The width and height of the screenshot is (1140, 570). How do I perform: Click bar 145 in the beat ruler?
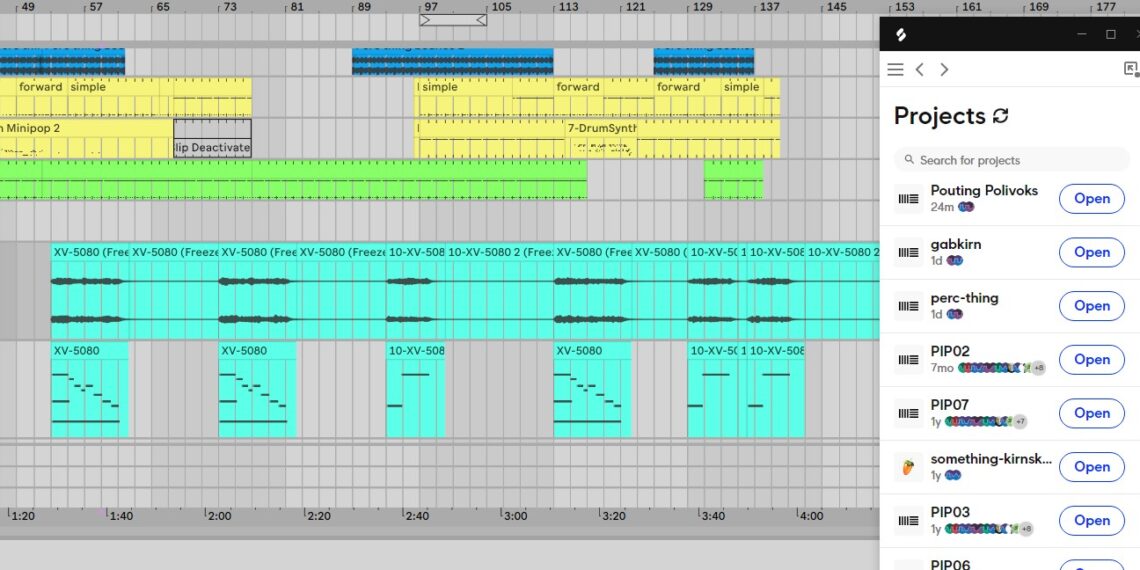837,7
